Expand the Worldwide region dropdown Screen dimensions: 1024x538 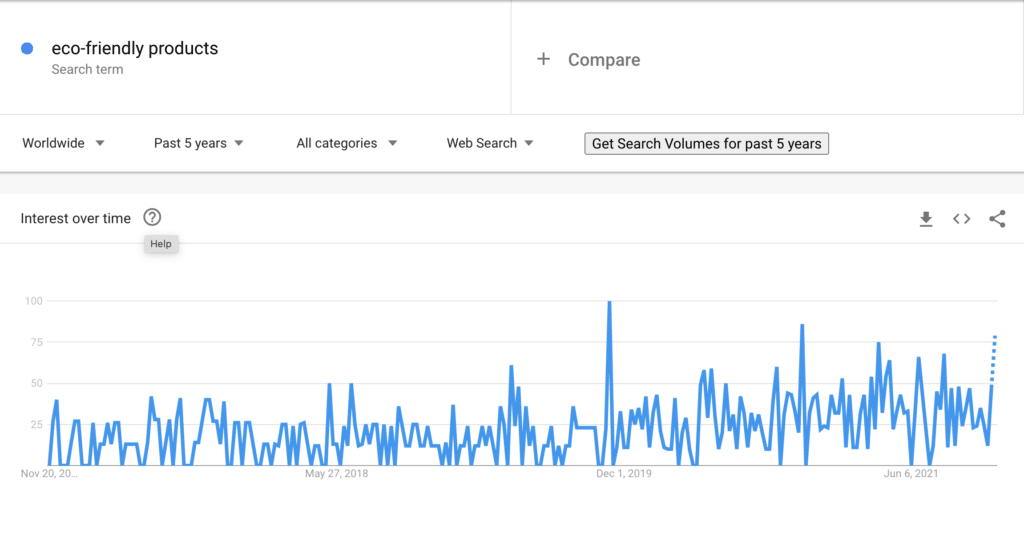pyautogui.click(x=63, y=143)
